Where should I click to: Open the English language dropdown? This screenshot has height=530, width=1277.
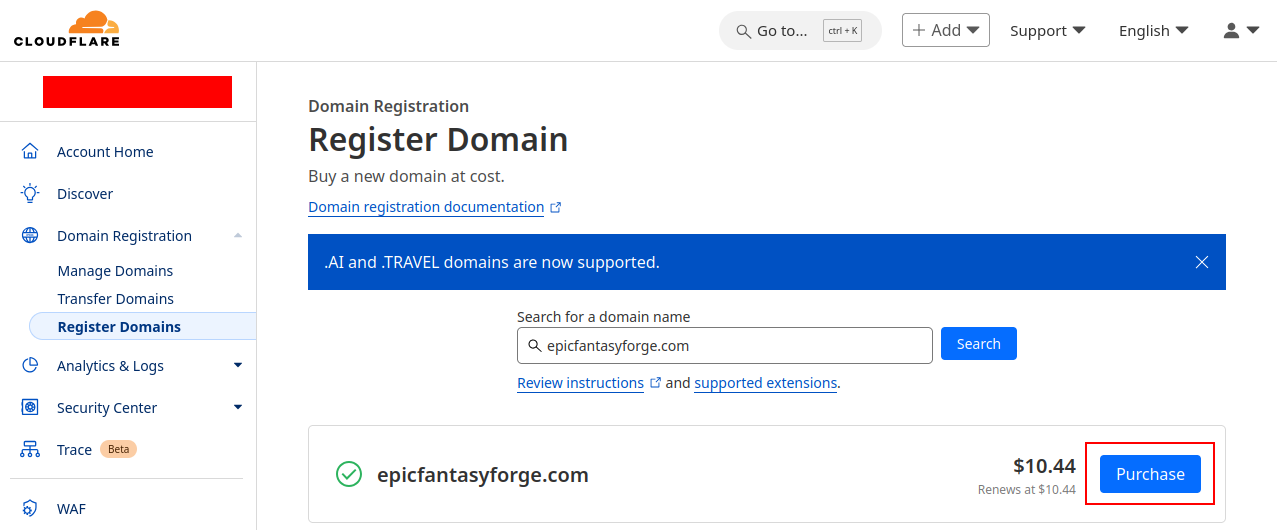1153,31
